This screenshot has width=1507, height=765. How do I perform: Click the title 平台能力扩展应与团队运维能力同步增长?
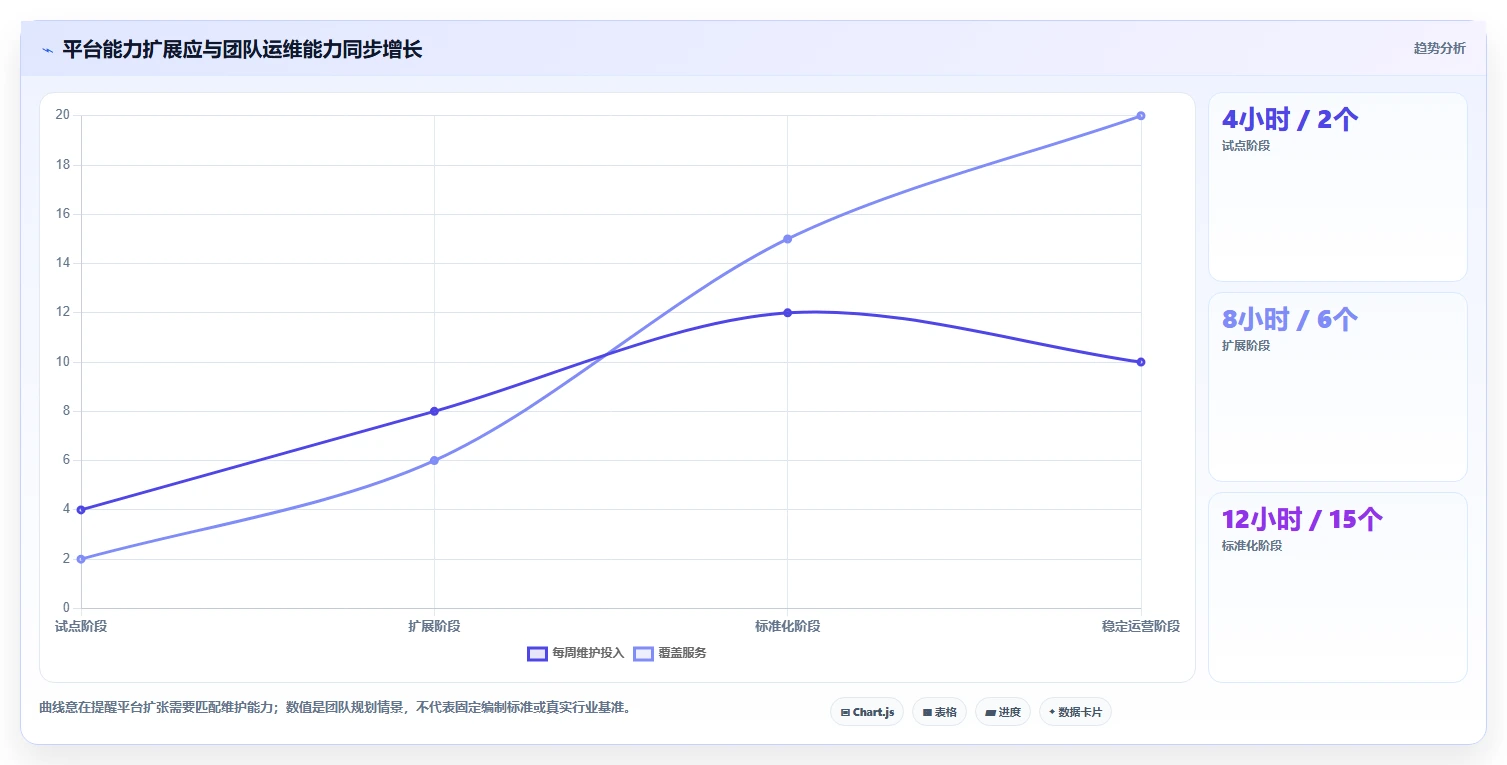pyautogui.click(x=242, y=50)
